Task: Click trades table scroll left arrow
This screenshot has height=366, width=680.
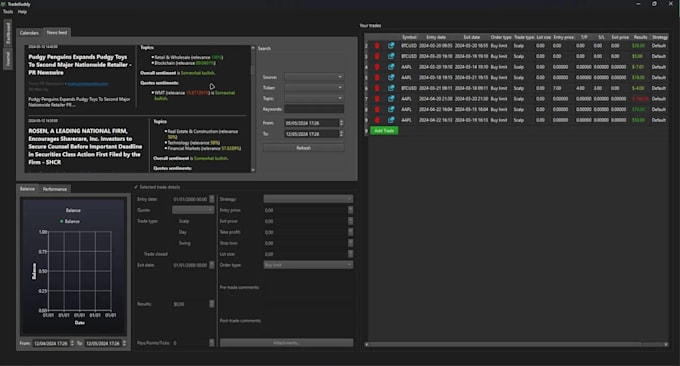Action: [x=367, y=344]
